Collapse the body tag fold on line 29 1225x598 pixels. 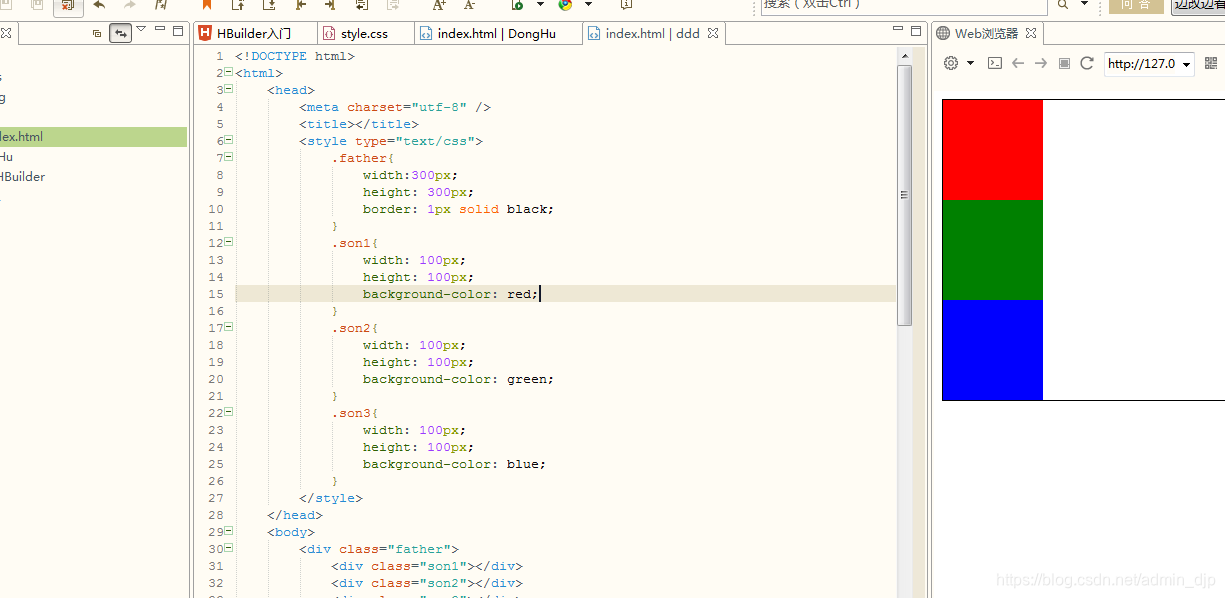[229, 530]
